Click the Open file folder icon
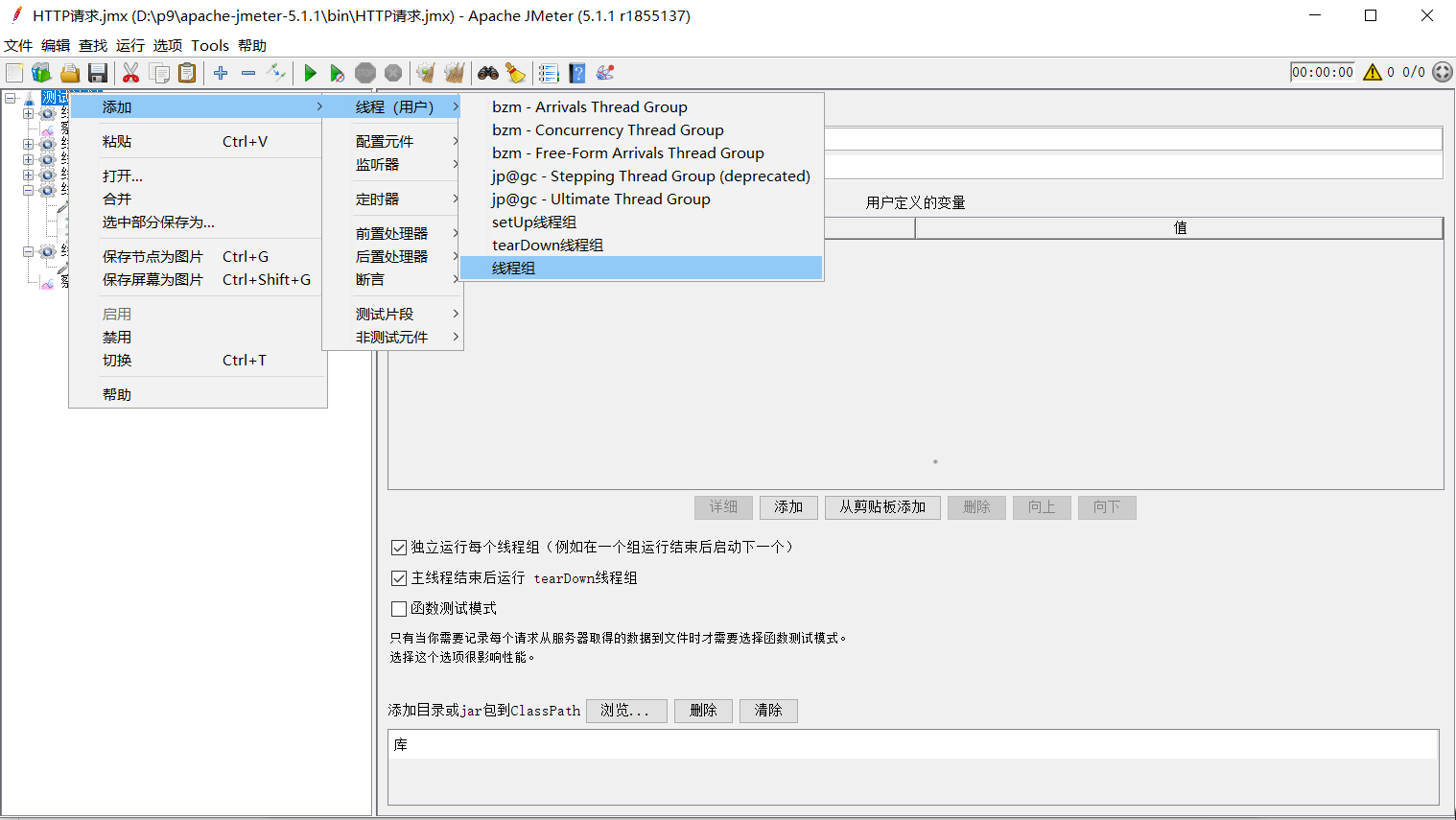 [x=69, y=73]
